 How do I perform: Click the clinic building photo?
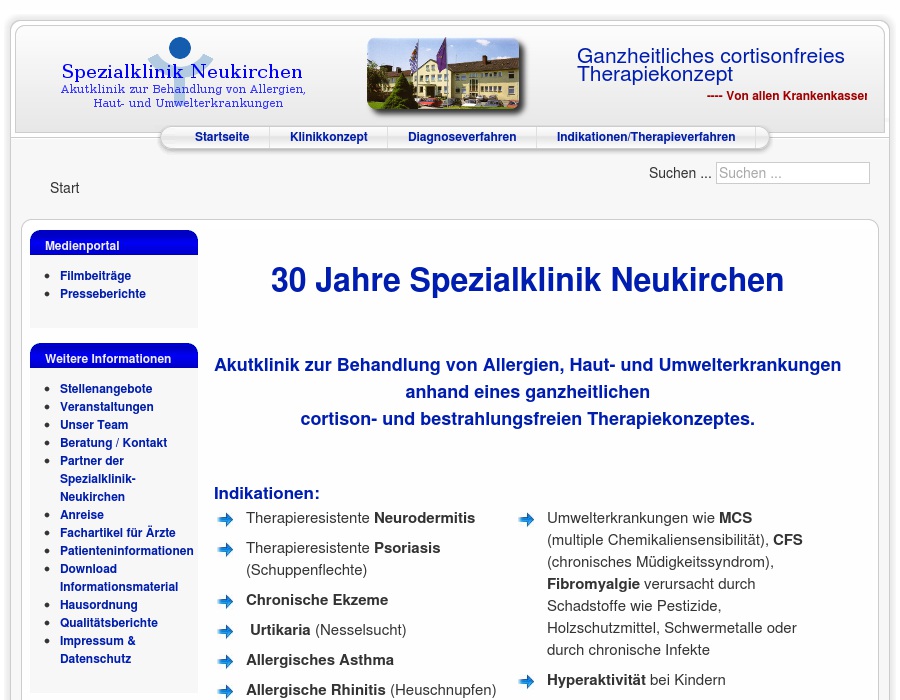pos(444,74)
